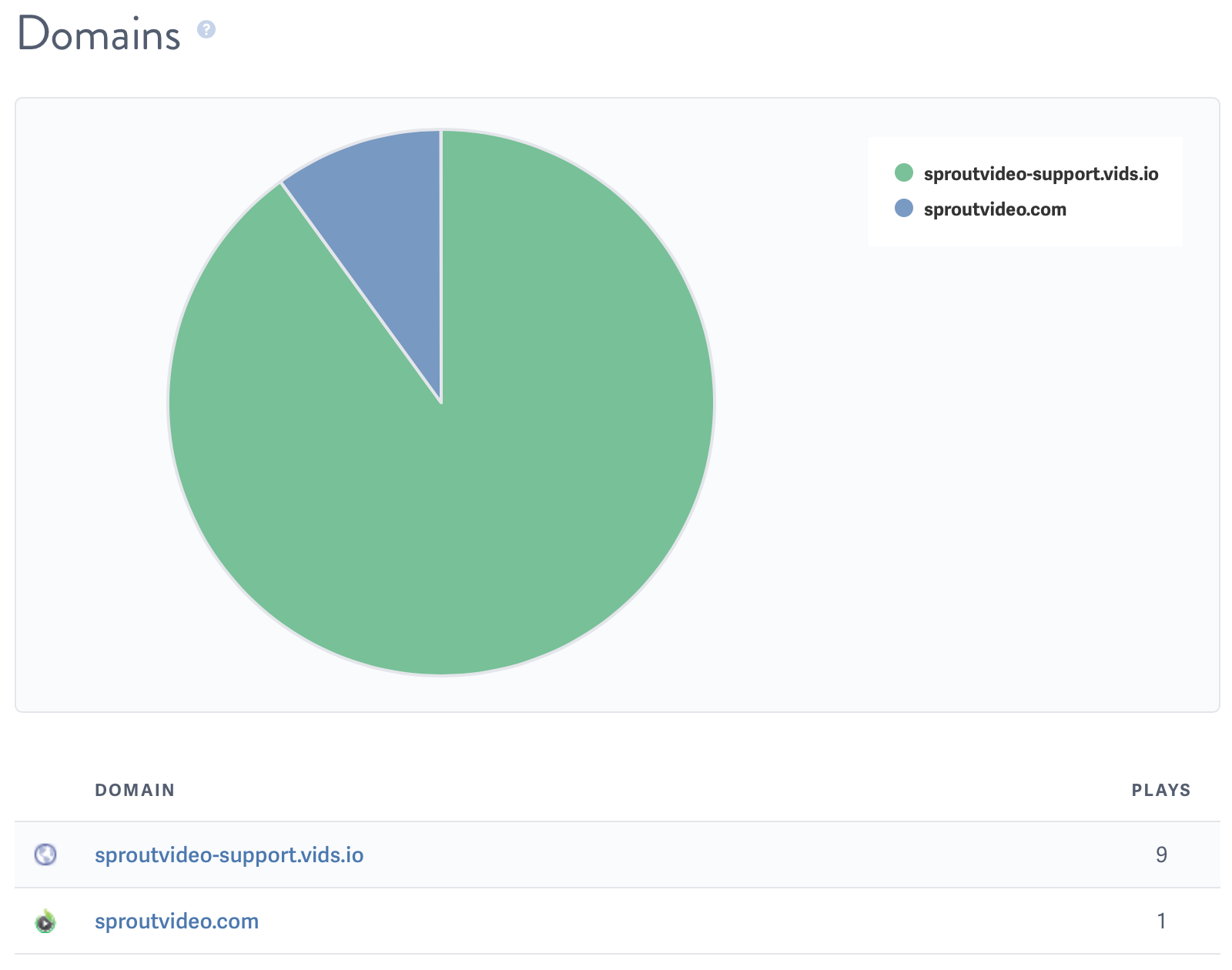Click the SproutVideo favicon in the sproutvideo.com row
The width and height of the screenshot is (1232, 970).
coord(45,921)
